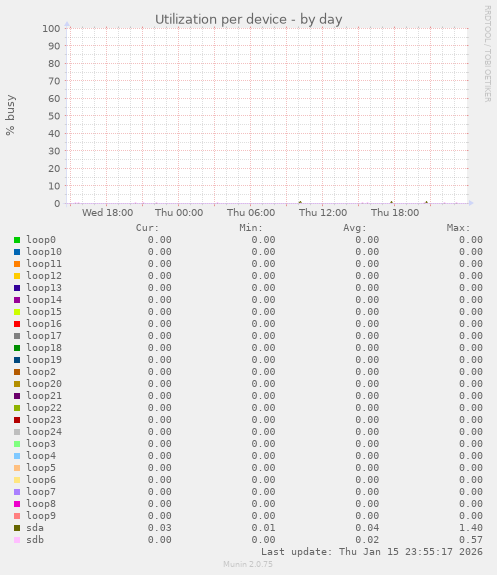Select the loop3 legend label
The height and width of the screenshot is (575, 497).
pos(41,444)
